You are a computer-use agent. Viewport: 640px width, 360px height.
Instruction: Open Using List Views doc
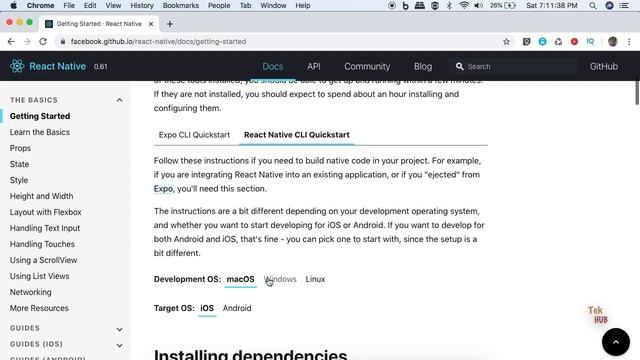(x=39, y=276)
